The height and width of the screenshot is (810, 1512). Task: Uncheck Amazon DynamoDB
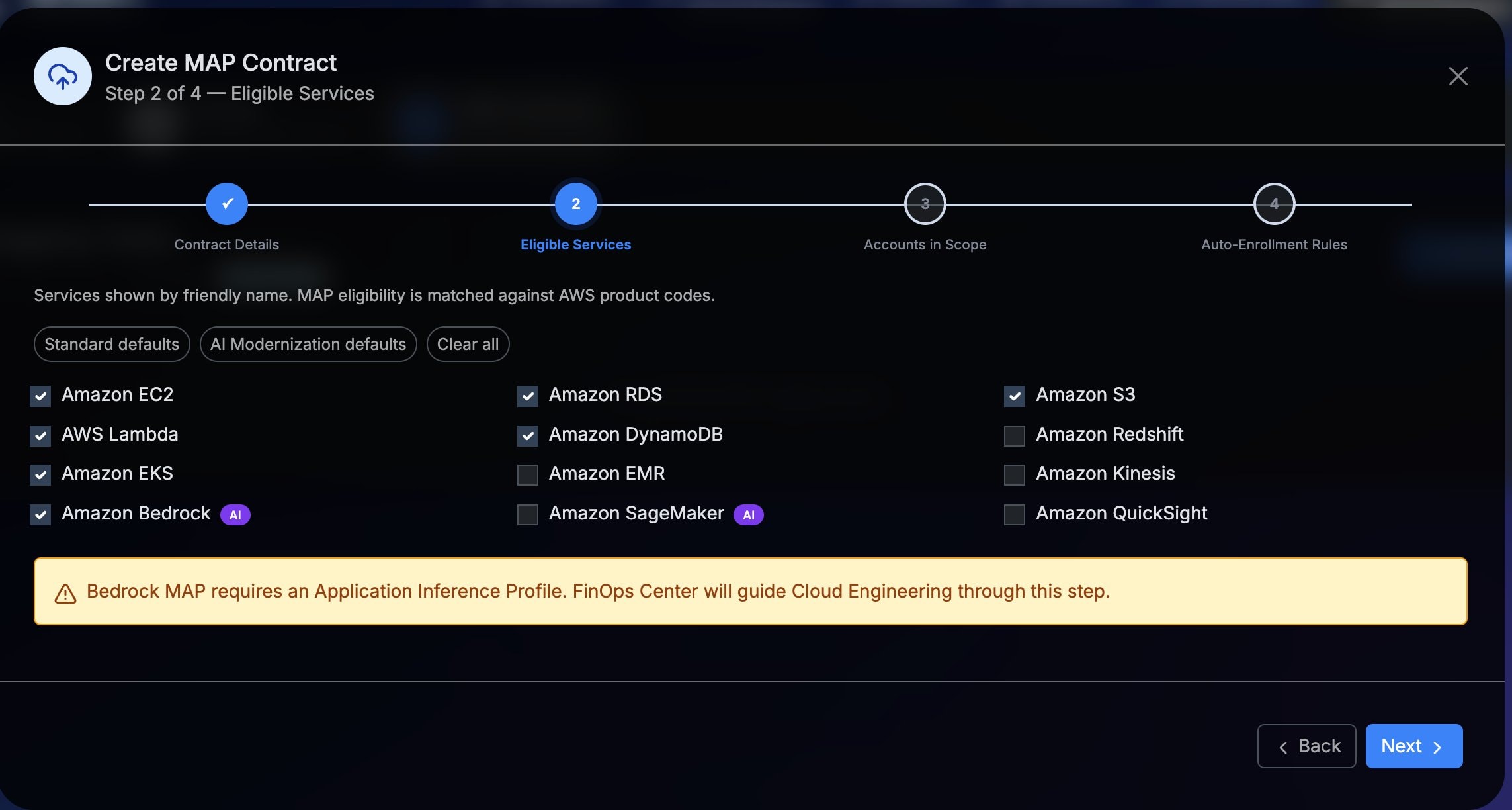527,435
